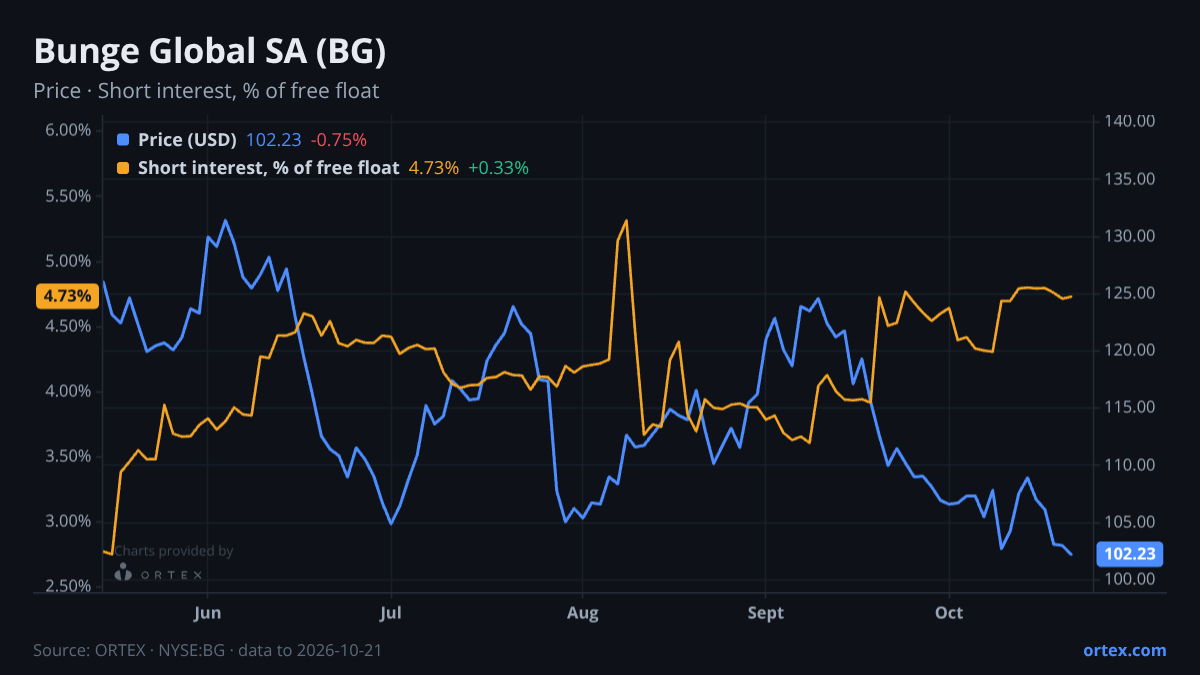Click the 110.00 right axis label
The width and height of the screenshot is (1200, 675).
(1130, 465)
